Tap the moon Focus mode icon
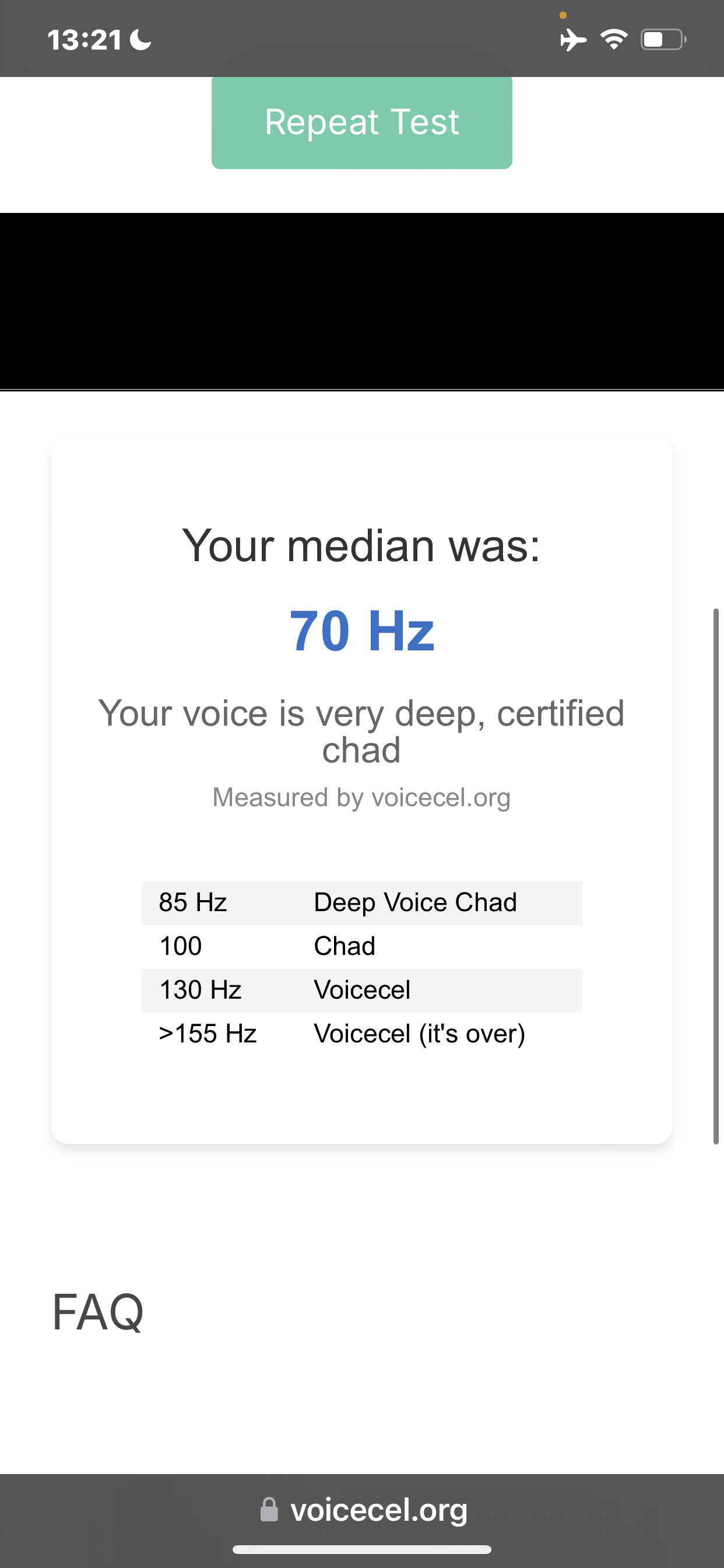 coord(140,40)
